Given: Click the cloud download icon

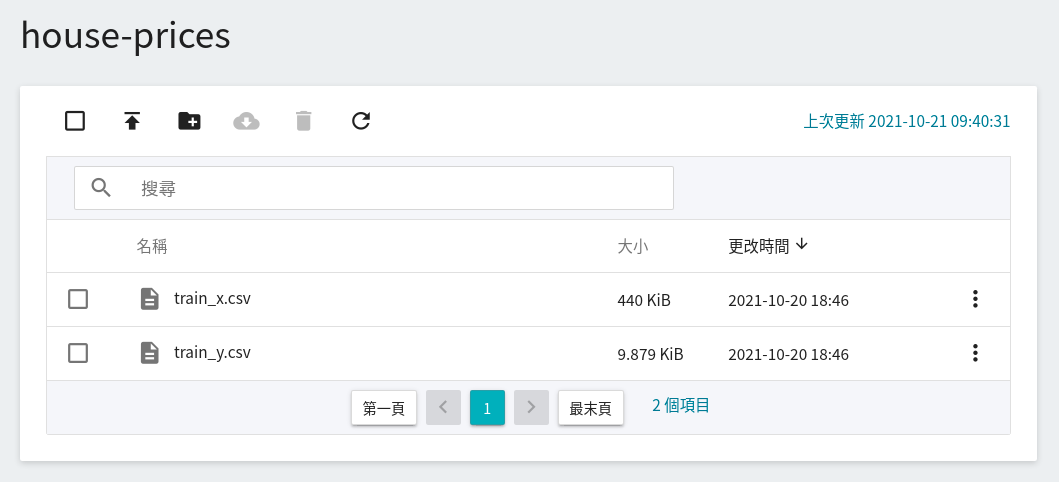Looking at the screenshot, I should pyautogui.click(x=247, y=122).
